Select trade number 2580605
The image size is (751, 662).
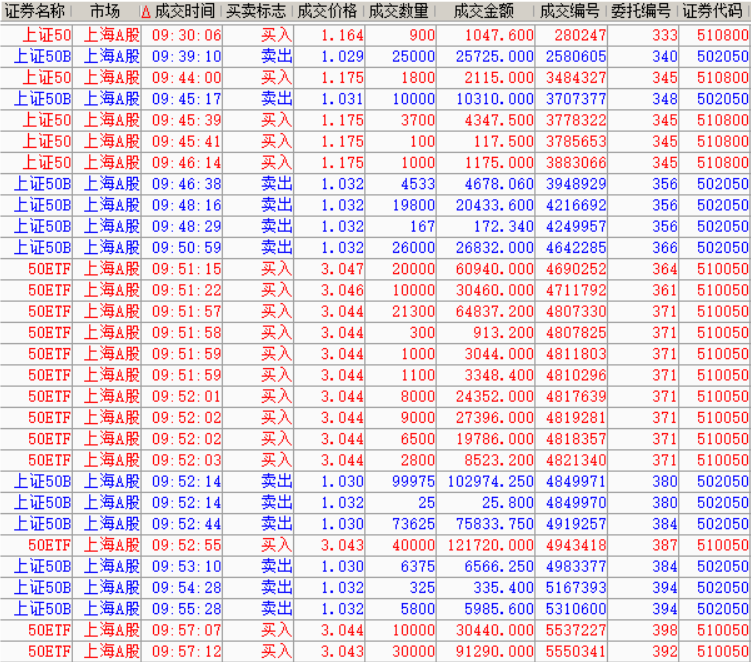pyautogui.click(x=576, y=57)
